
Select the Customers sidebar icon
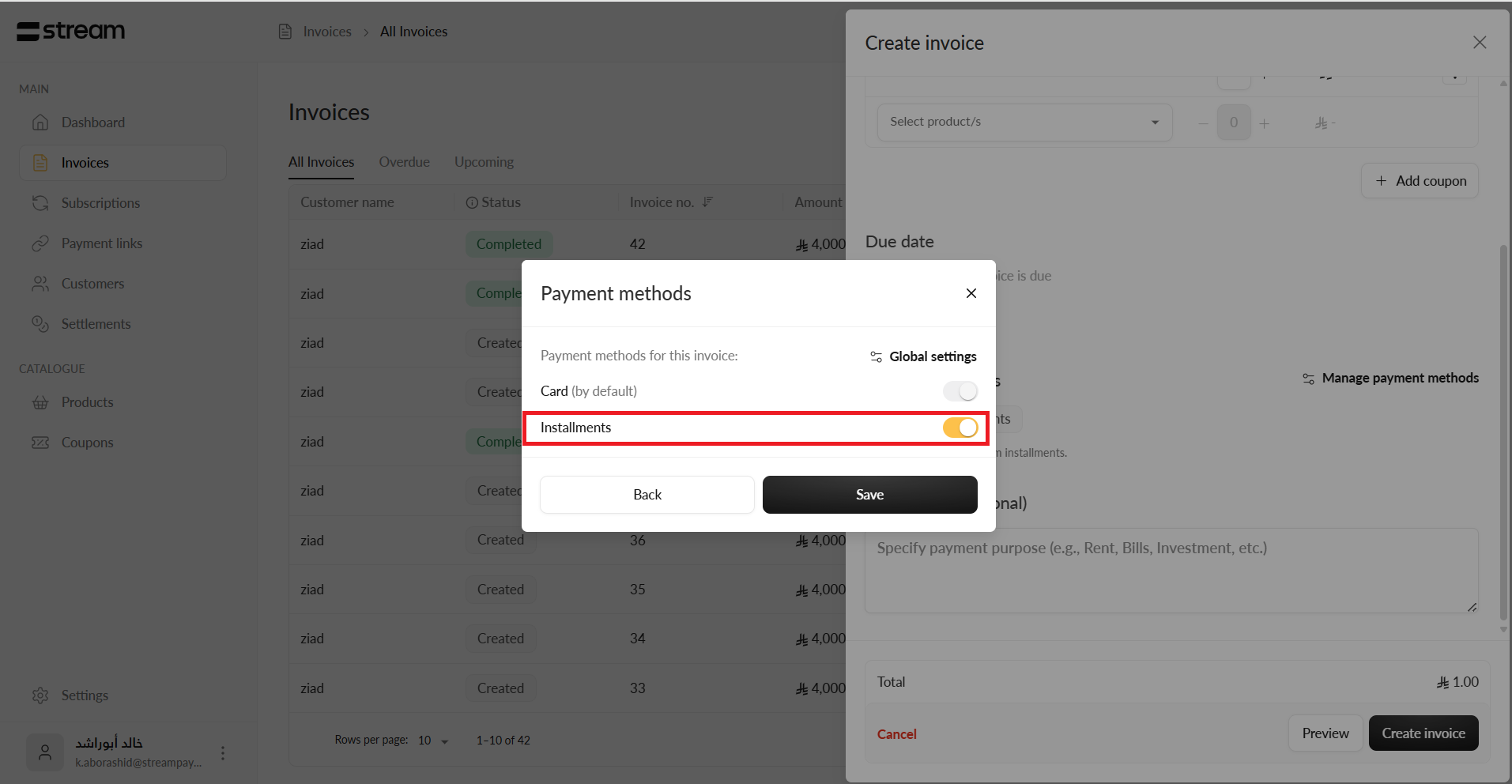40,284
